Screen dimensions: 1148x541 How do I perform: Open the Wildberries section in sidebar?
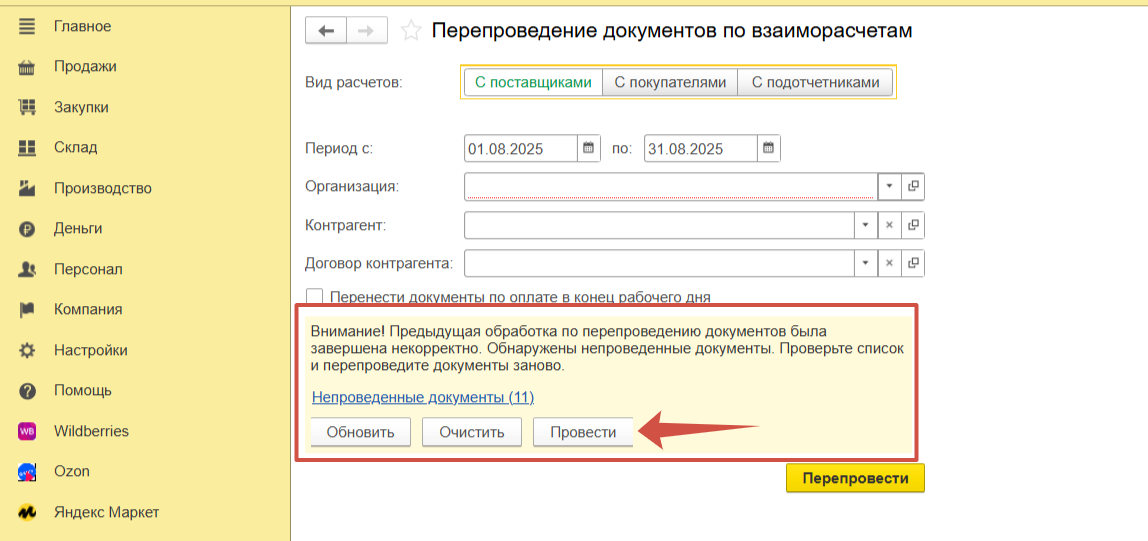[91, 431]
